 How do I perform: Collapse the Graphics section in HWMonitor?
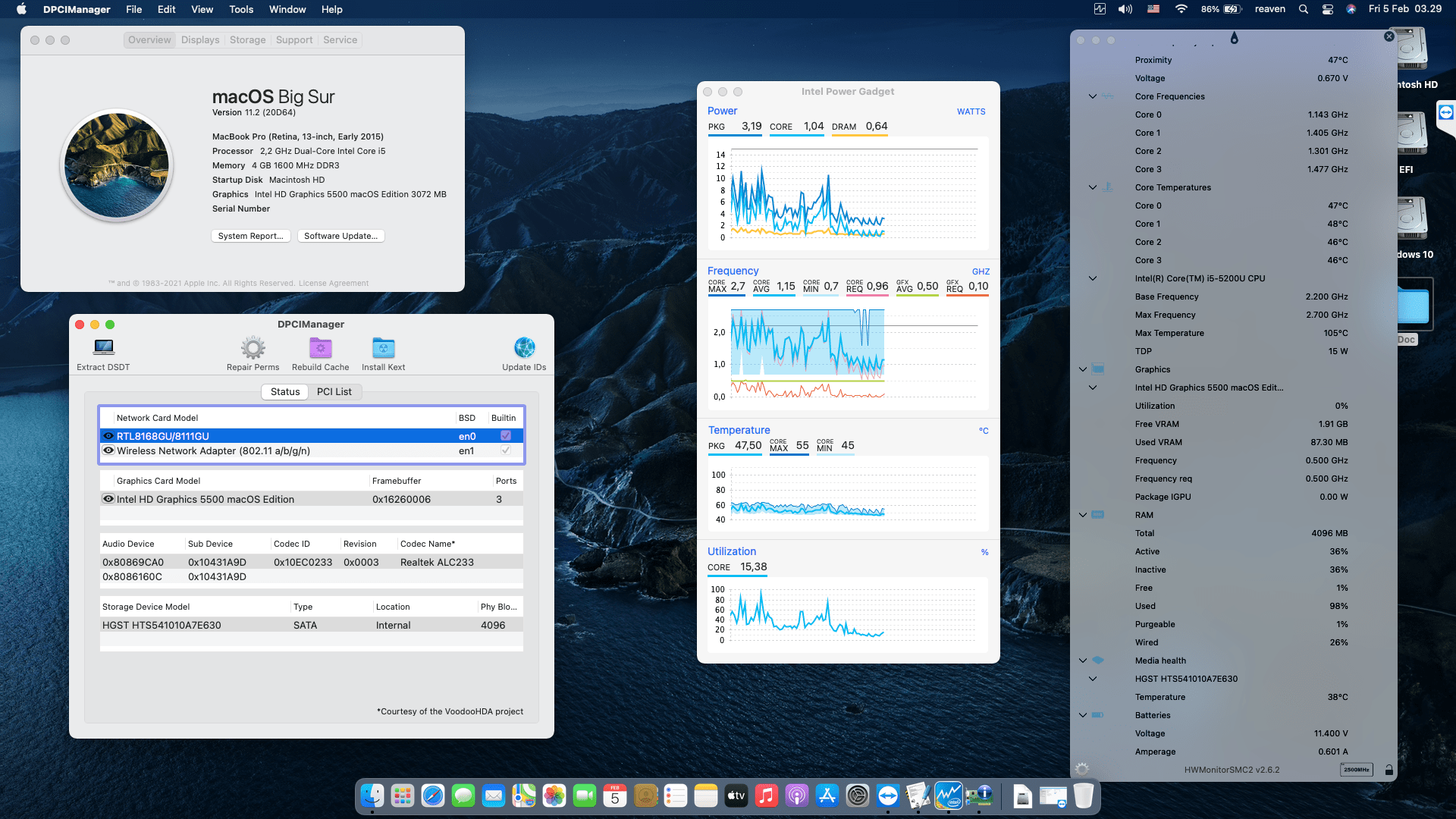click(x=1083, y=369)
